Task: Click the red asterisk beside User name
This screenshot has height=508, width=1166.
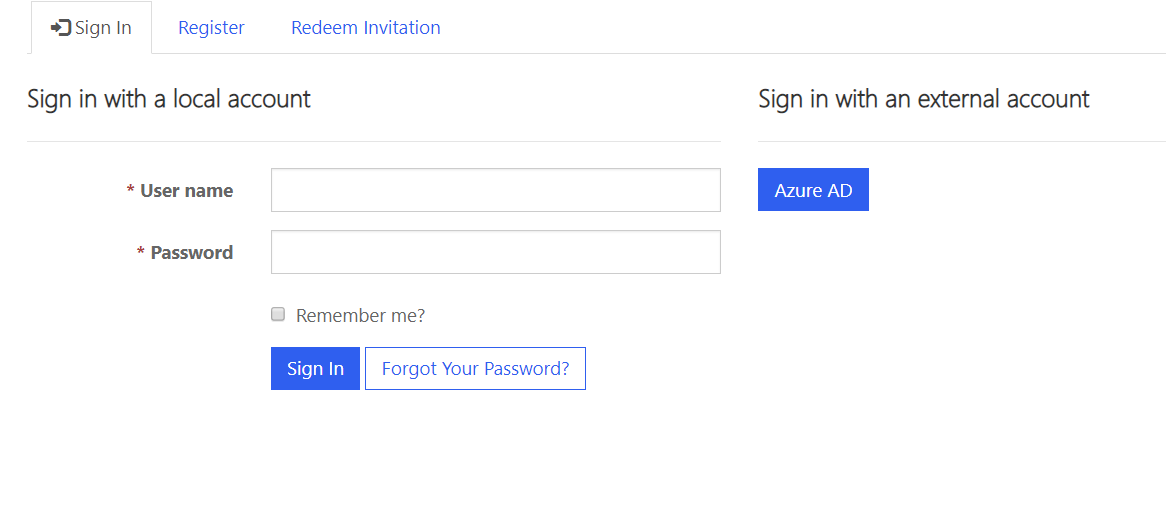Action: click(130, 191)
